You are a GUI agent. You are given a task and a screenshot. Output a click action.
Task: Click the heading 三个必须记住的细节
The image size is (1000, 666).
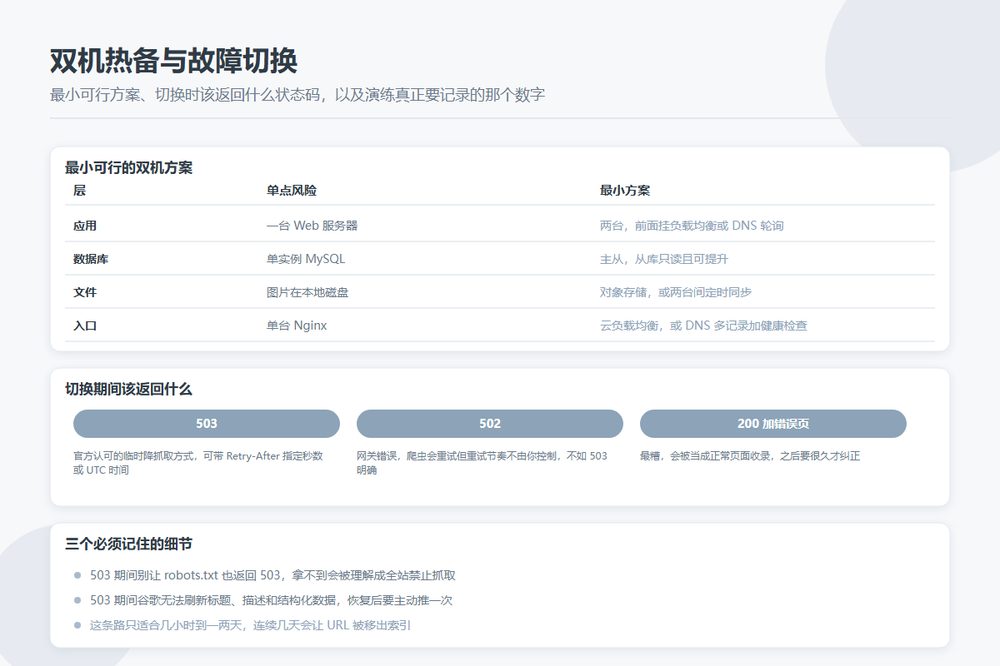tap(128, 544)
